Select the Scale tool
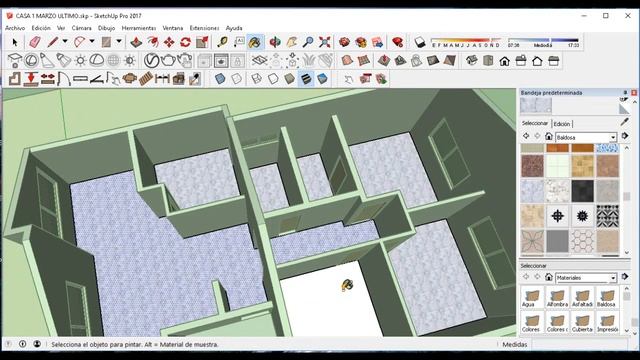 [202, 42]
